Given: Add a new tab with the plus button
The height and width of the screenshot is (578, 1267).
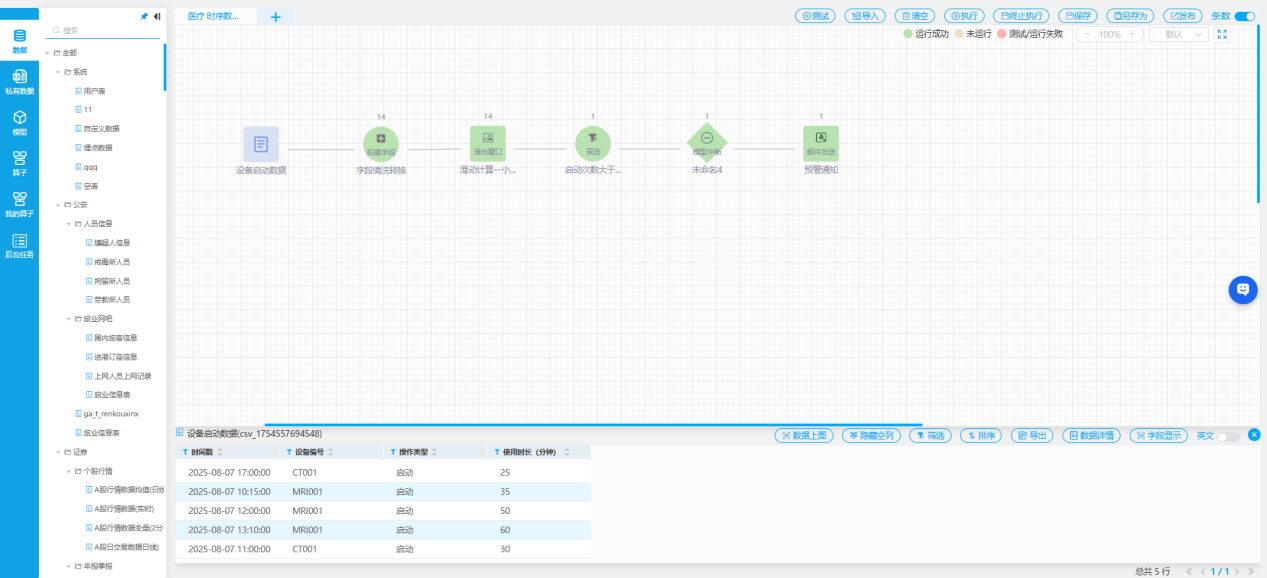Looking at the screenshot, I should (276, 16).
